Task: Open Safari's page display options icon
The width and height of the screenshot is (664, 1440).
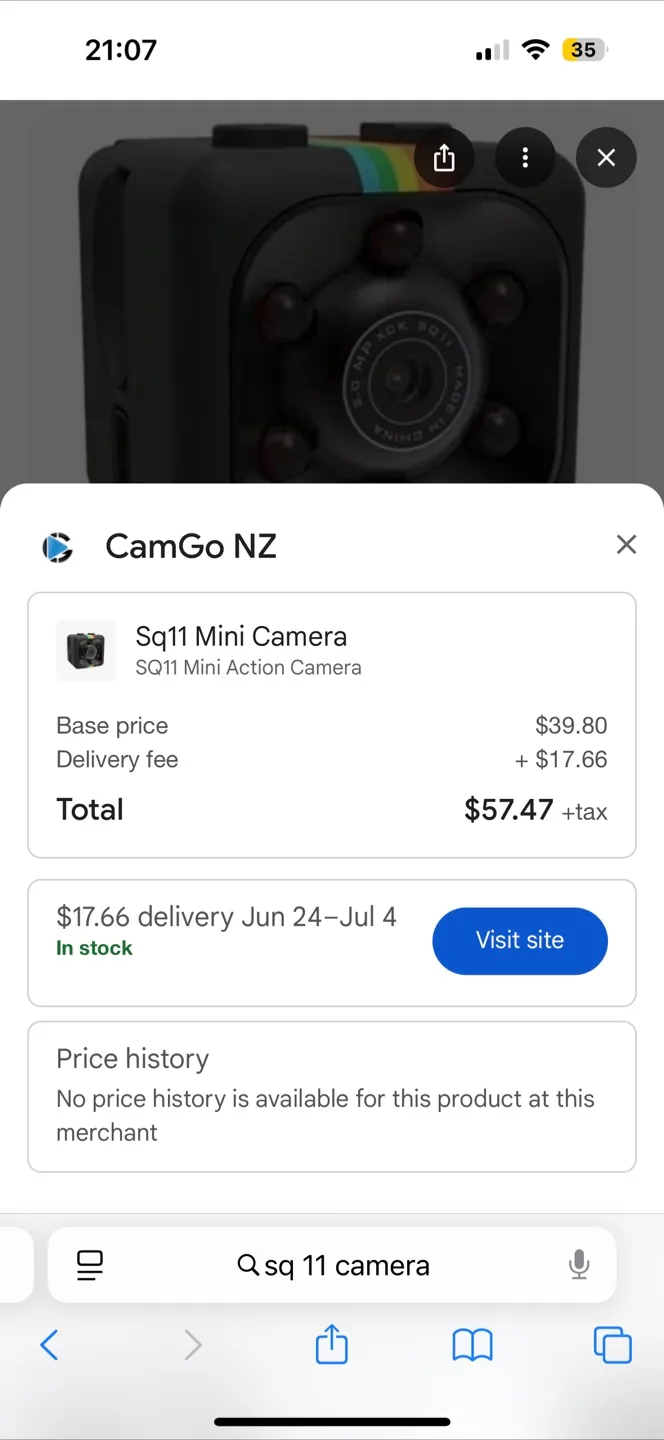Action: tap(89, 1264)
